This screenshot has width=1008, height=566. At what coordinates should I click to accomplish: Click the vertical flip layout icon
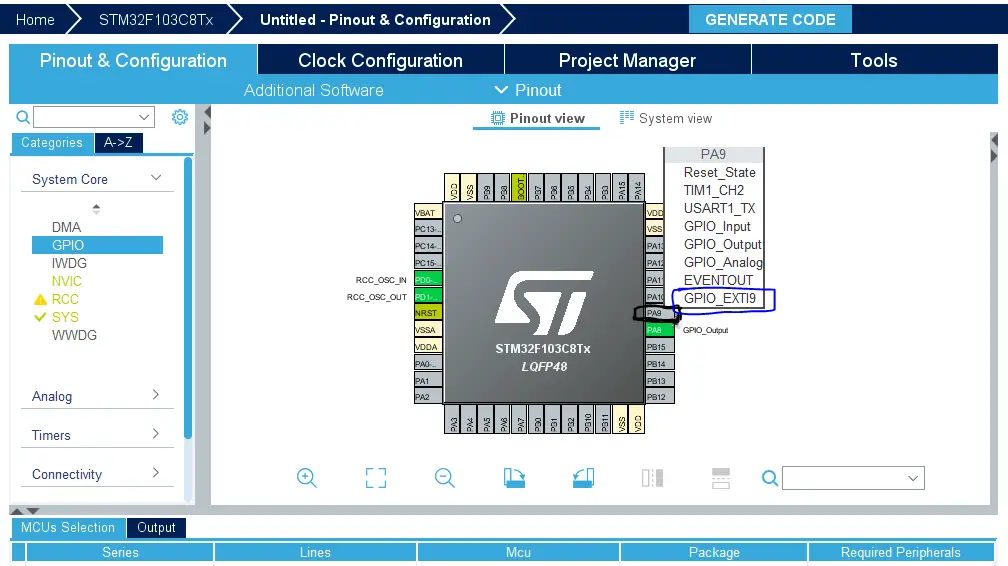[652, 478]
